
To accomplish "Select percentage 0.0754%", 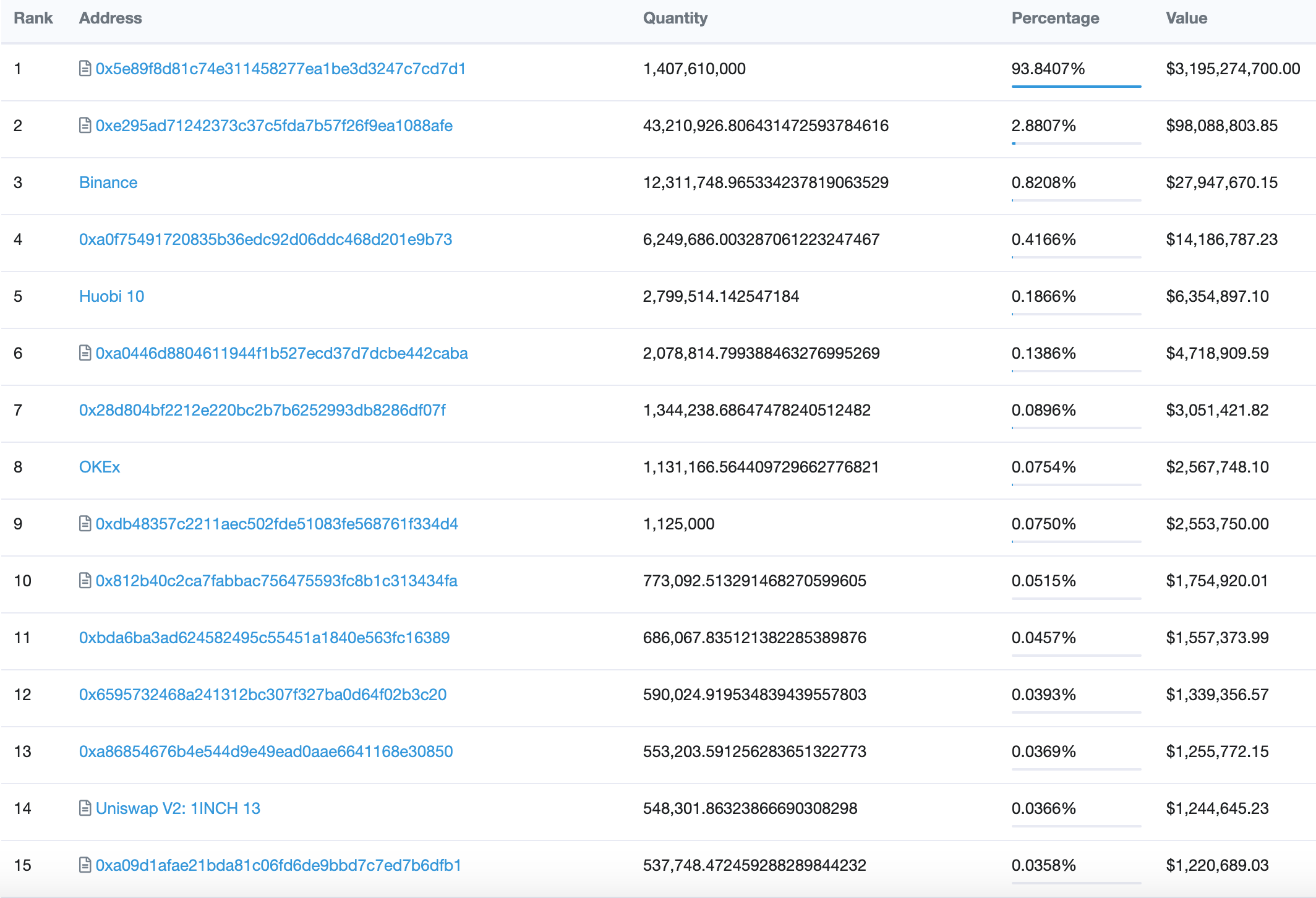I will tap(1044, 467).
